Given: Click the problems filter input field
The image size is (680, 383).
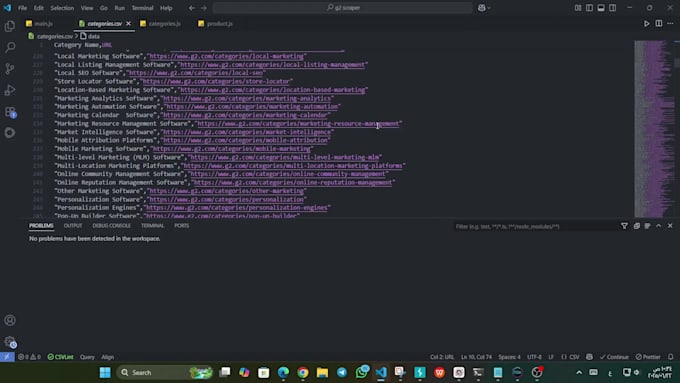Looking at the screenshot, I should [536, 226].
